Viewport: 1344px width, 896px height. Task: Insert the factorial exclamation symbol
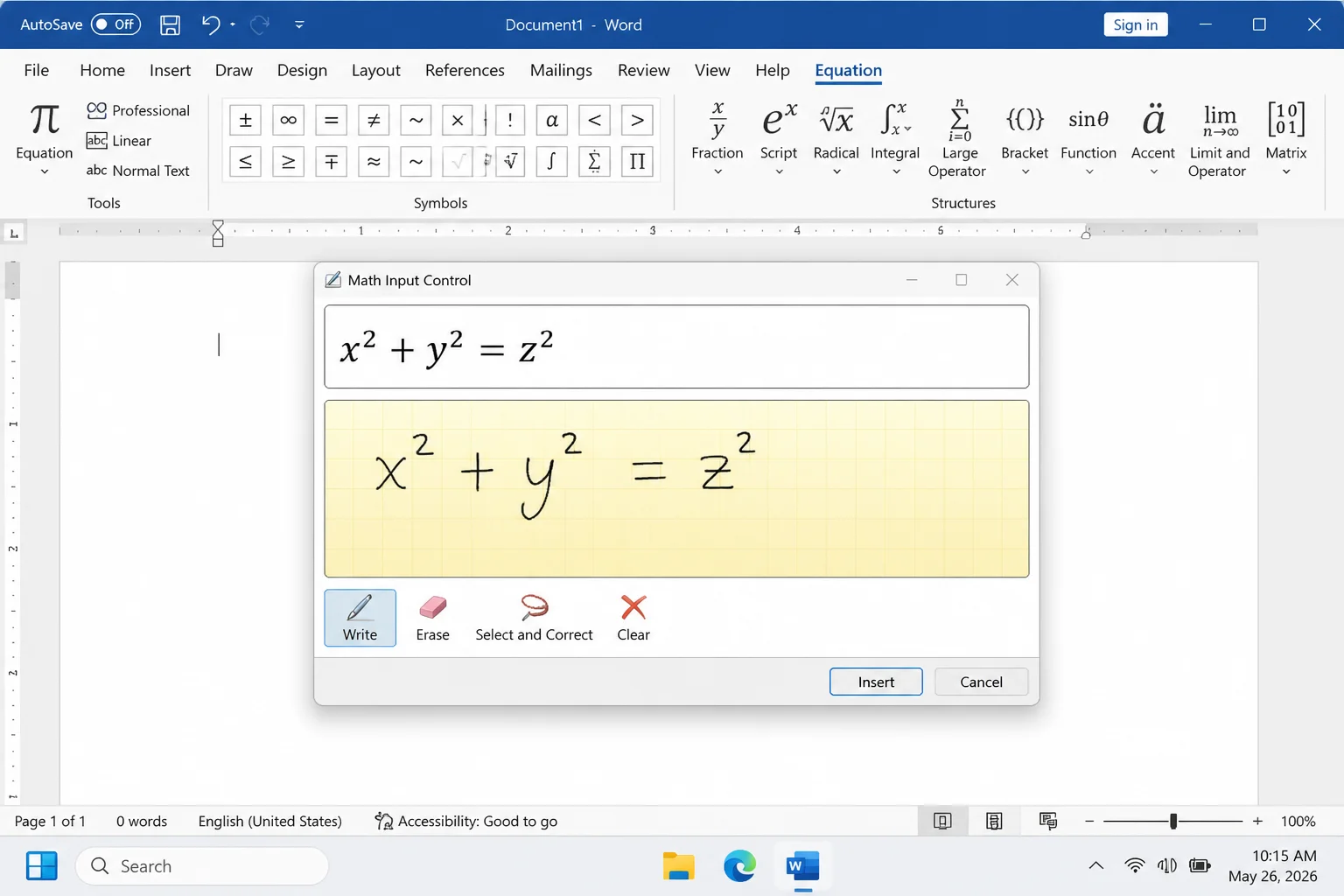coord(510,120)
